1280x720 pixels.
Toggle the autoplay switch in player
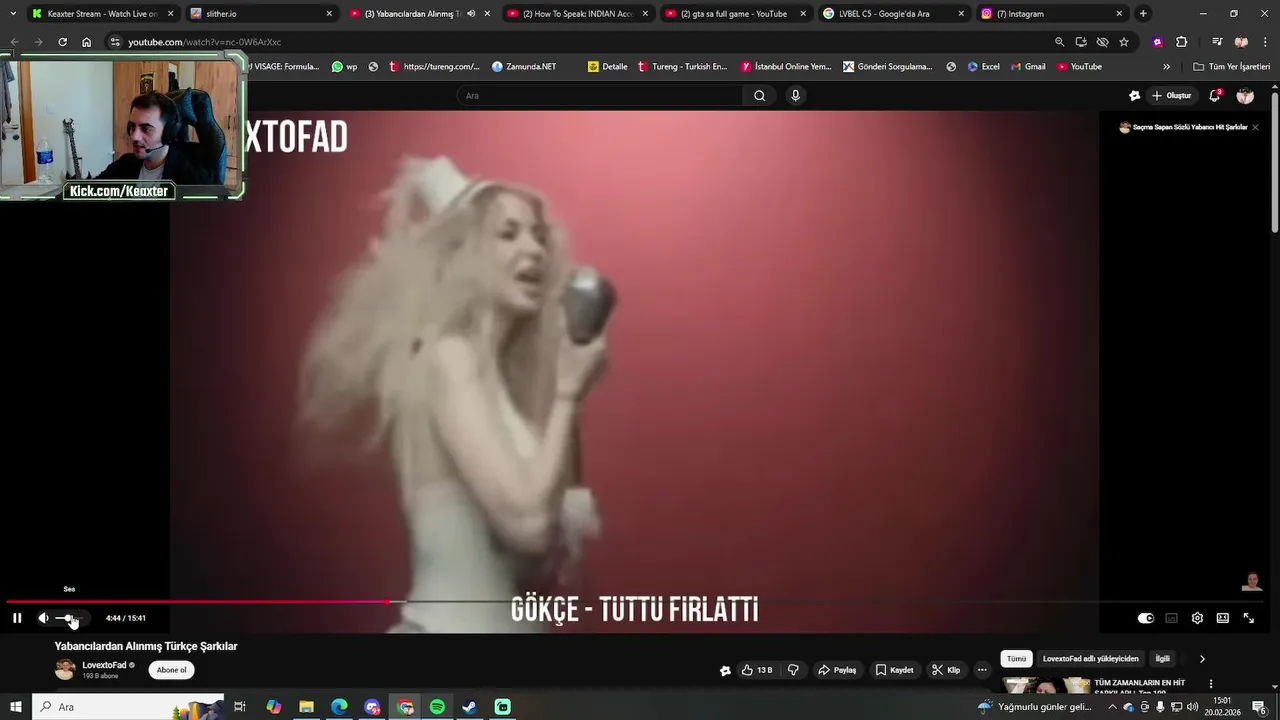point(1146,618)
